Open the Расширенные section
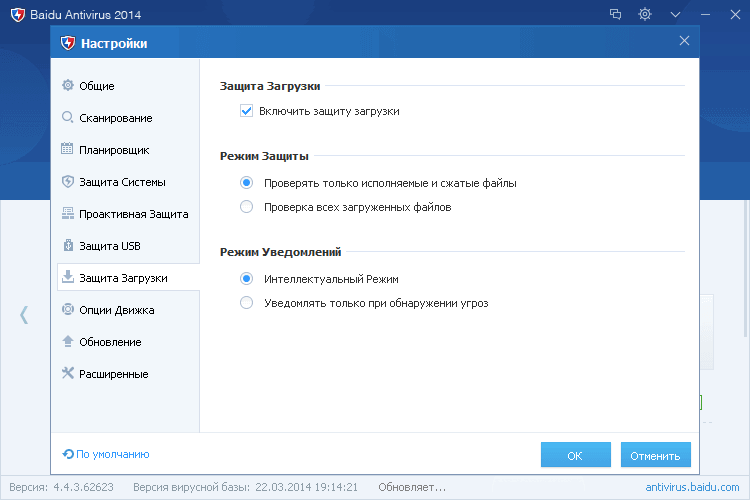The image size is (750, 500). point(125,374)
